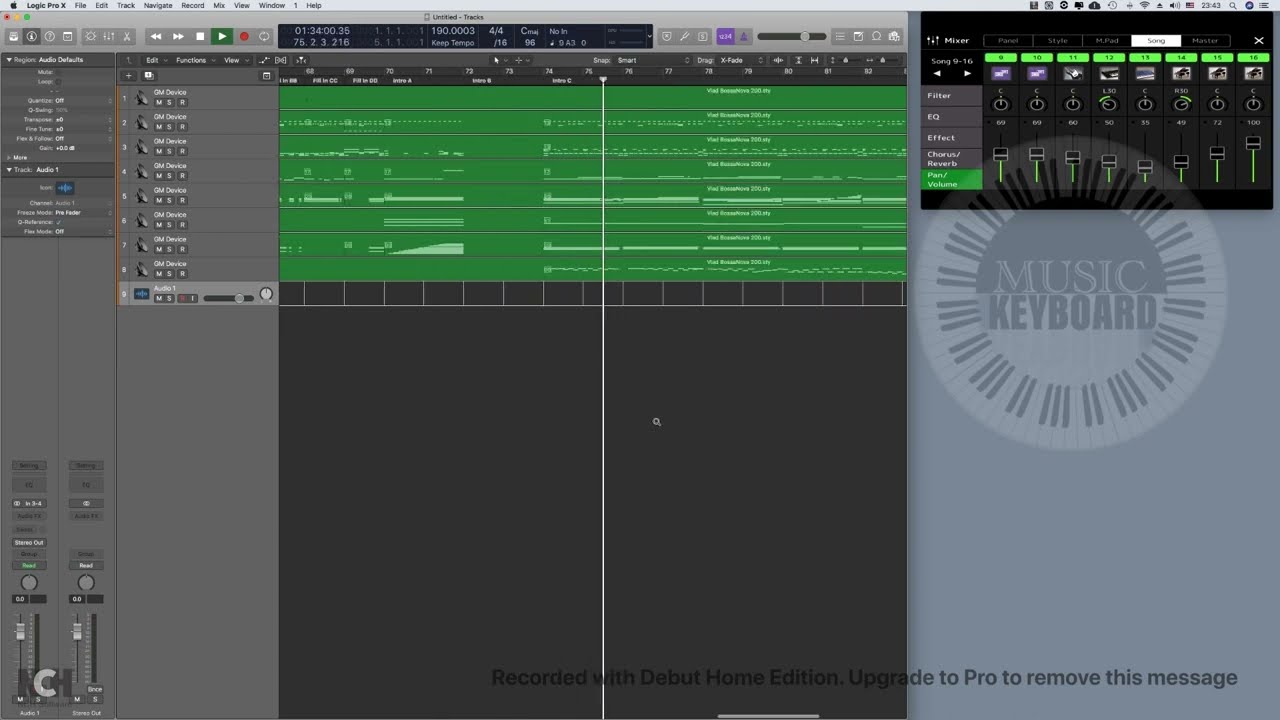Select EQ category in Mixer
The width and height of the screenshot is (1280, 720).
click(x=951, y=117)
